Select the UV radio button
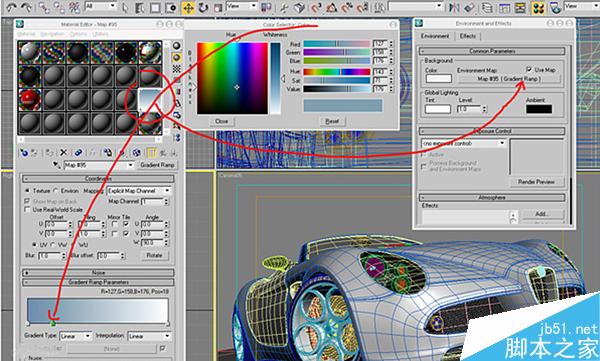Image resolution: width=600 pixels, height=361 pixels. tap(34, 244)
